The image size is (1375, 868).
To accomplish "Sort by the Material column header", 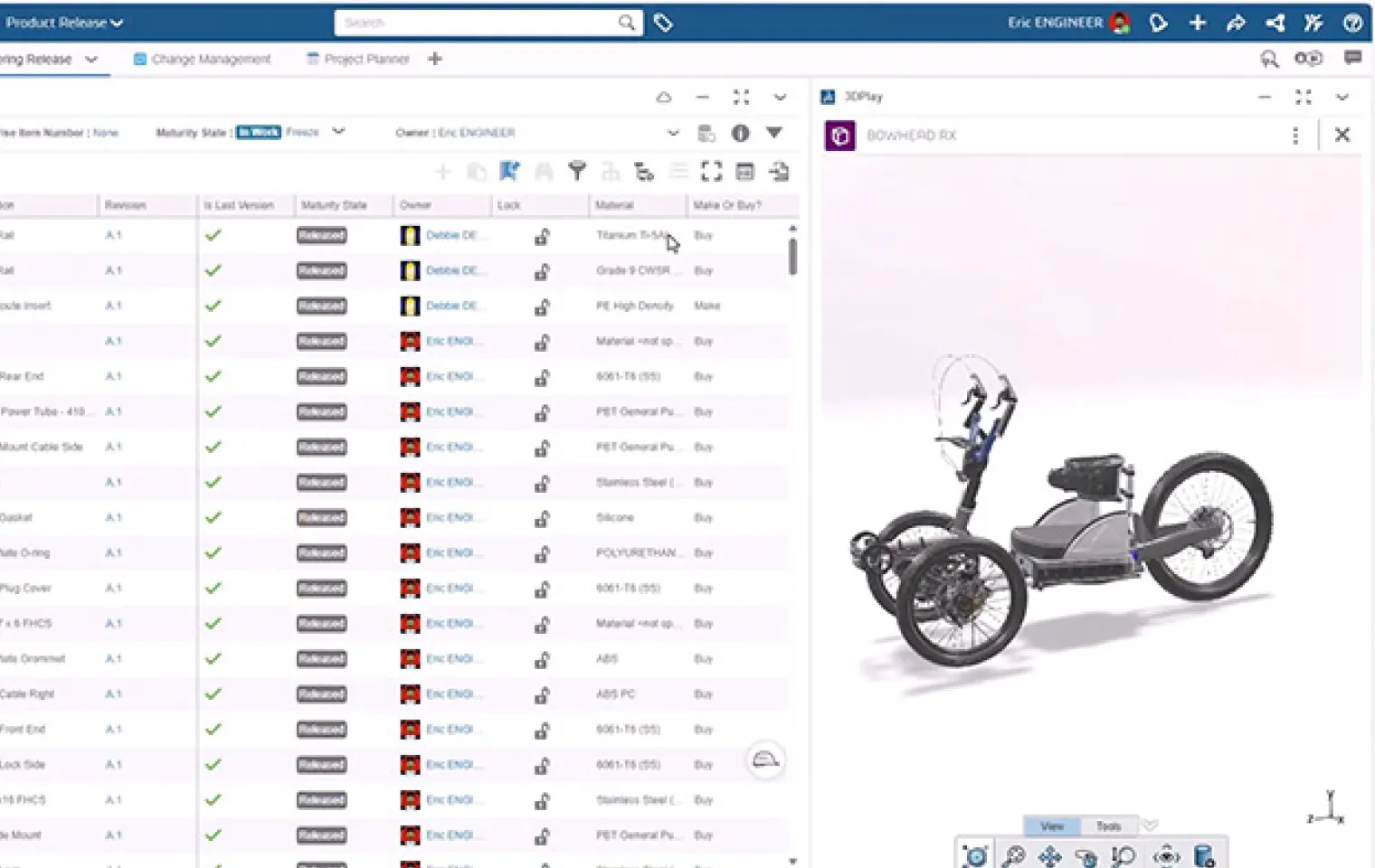I will pos(614,205).
